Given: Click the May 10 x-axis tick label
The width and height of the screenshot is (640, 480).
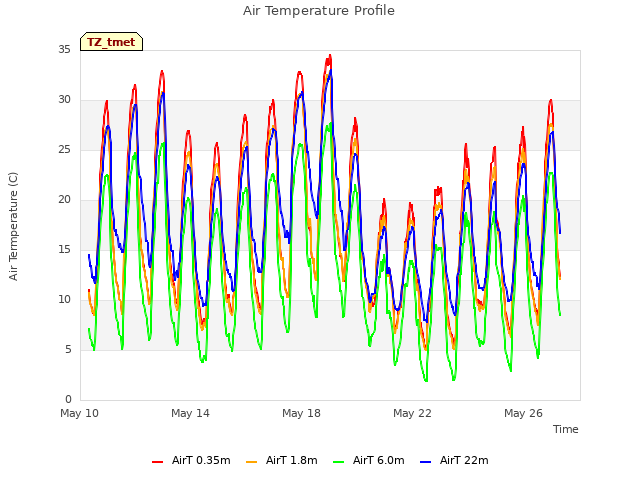Looking at the screenshot, I should coord(80,413).
